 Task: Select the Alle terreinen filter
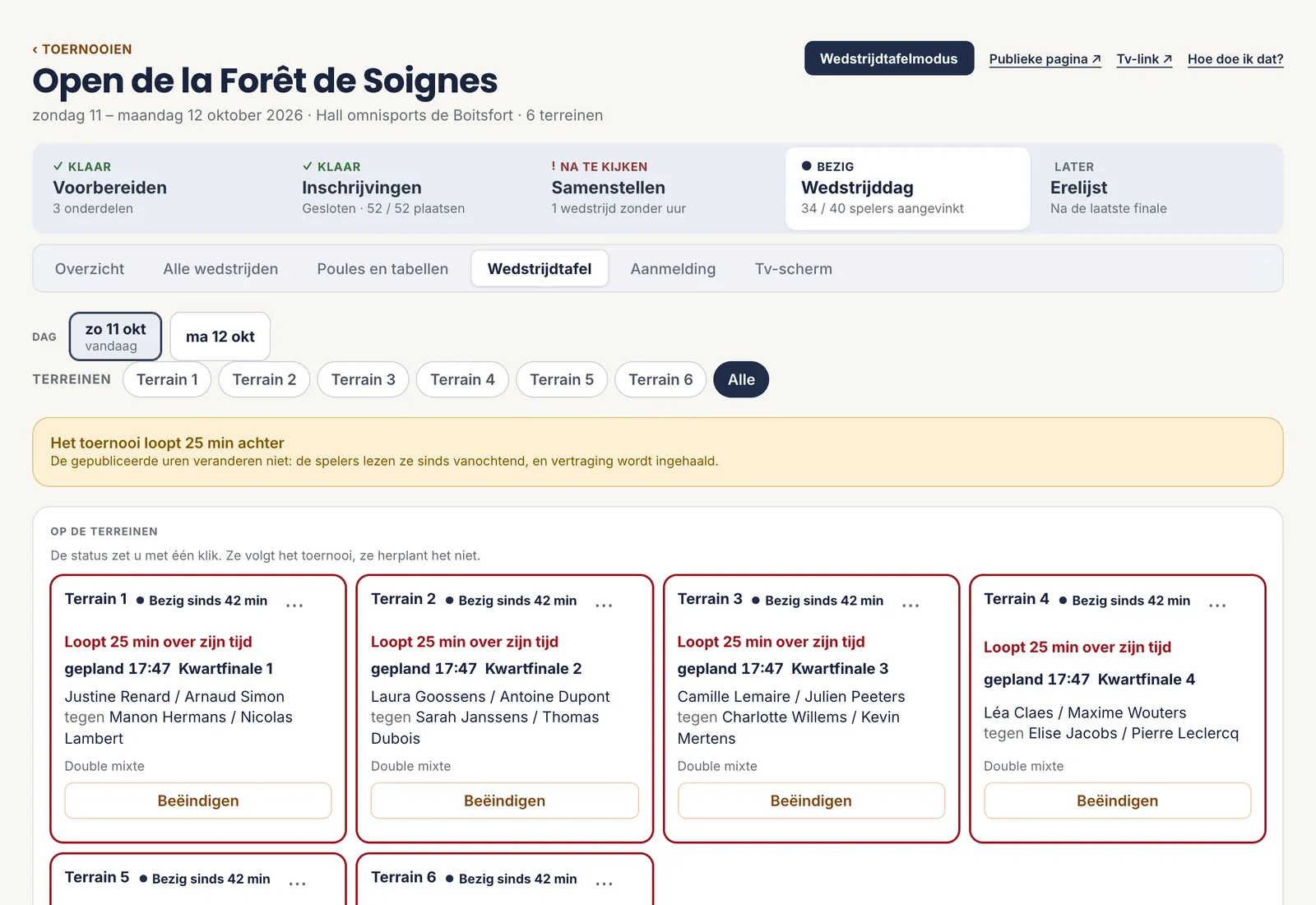(741, 379)
